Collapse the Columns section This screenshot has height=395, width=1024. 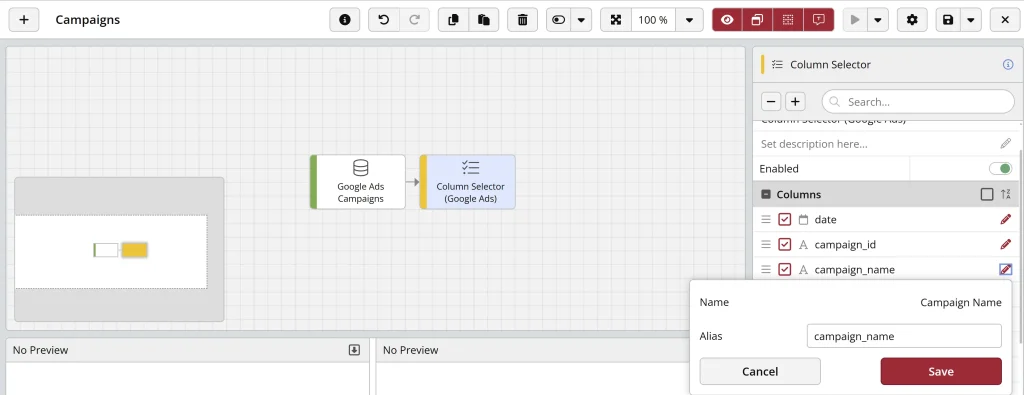(765, 195)
